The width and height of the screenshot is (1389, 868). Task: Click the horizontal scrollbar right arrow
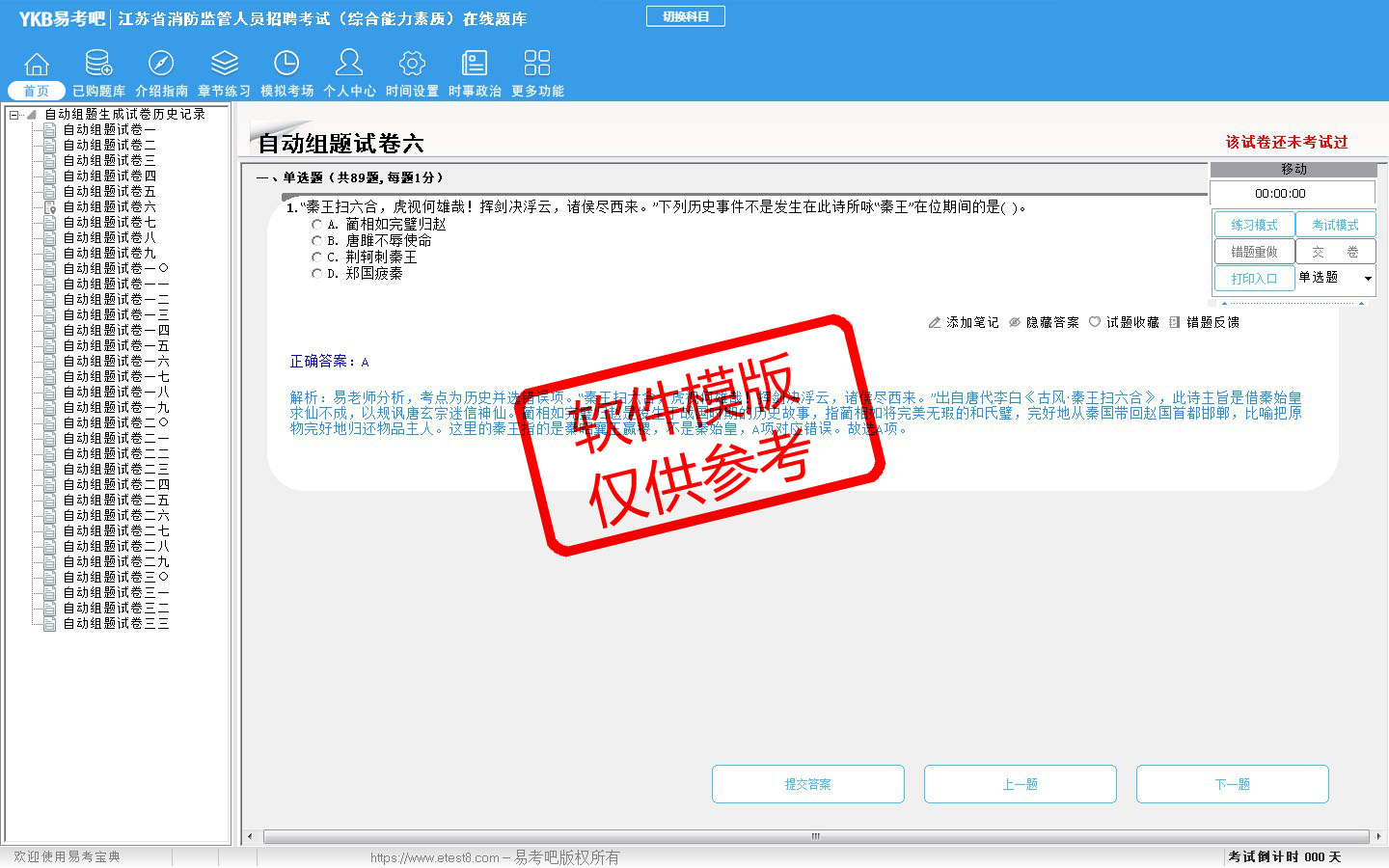[x=1378, y=836]
